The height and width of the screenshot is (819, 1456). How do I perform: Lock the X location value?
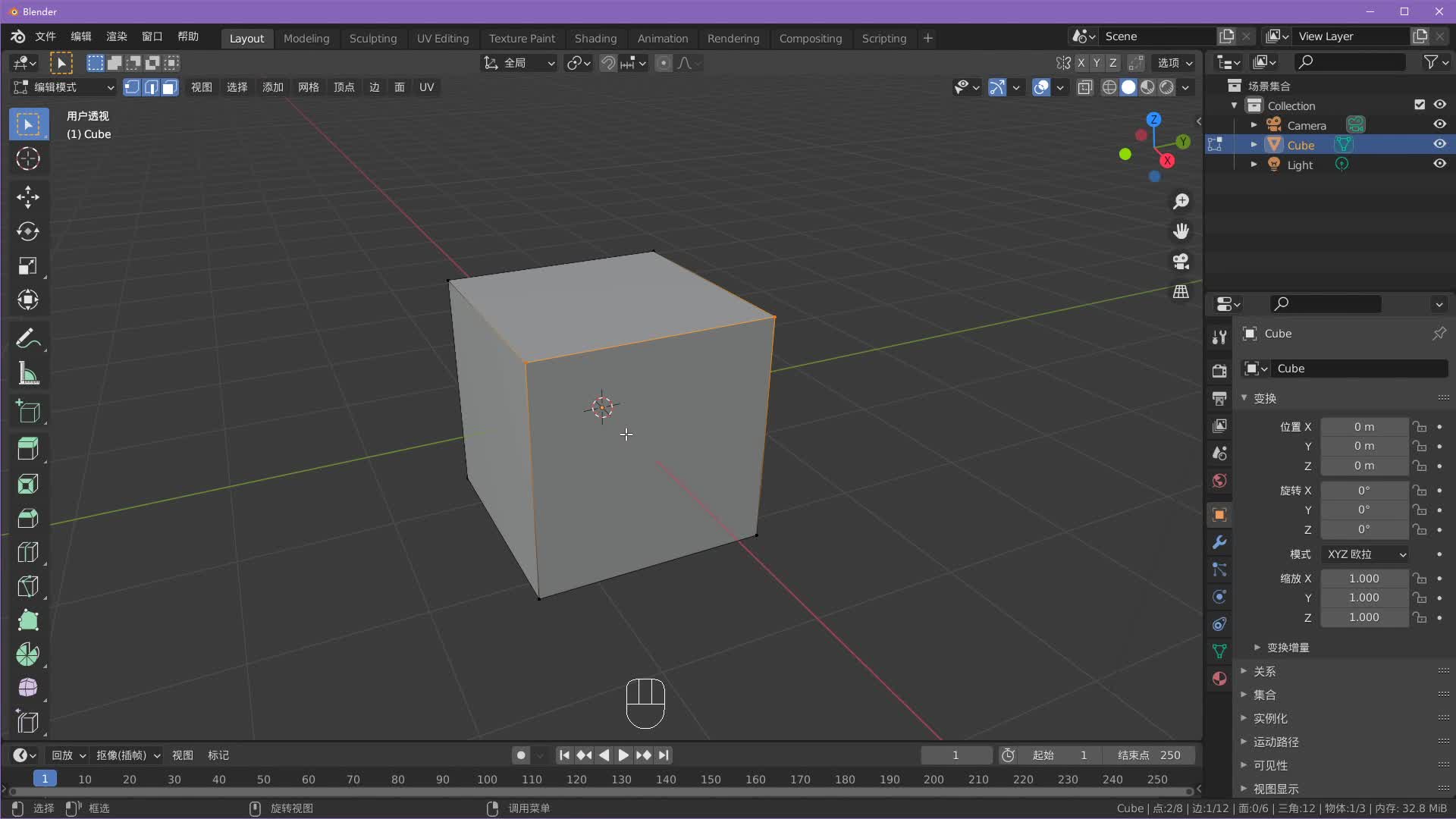1420,427
